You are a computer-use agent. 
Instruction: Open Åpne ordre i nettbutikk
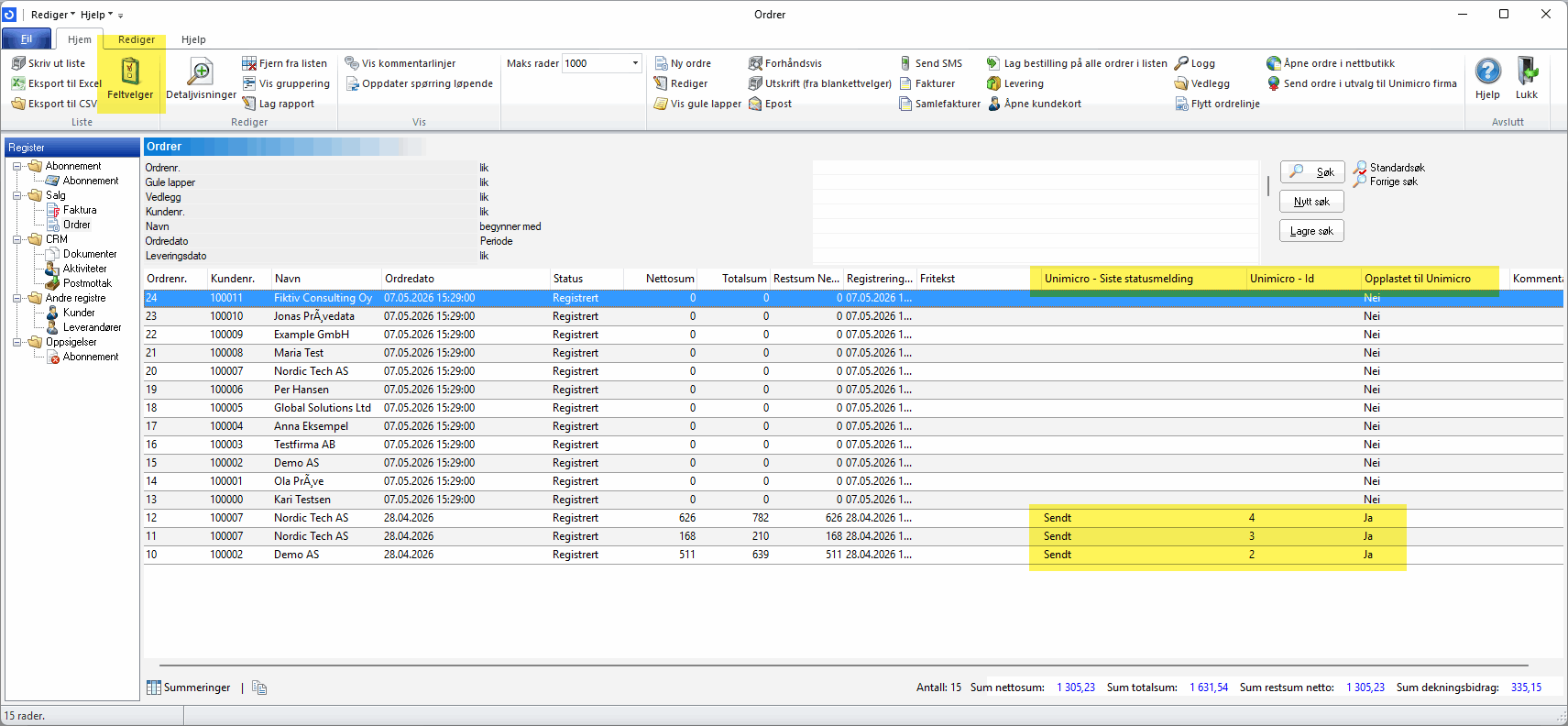pyautogui.click(x=1331, y=63)
